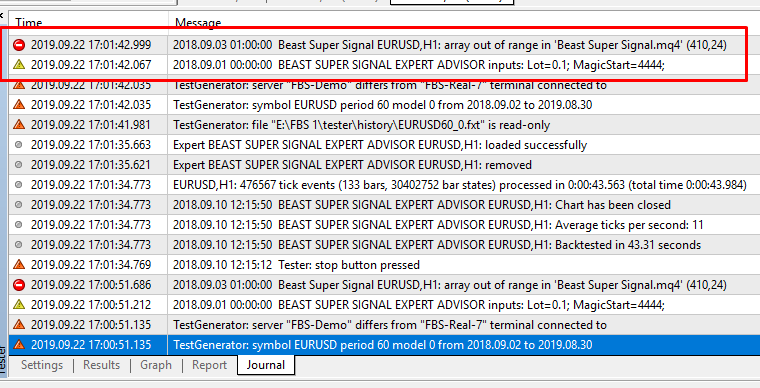
Task: Select the Journal tab
Action: pos(266,365)
